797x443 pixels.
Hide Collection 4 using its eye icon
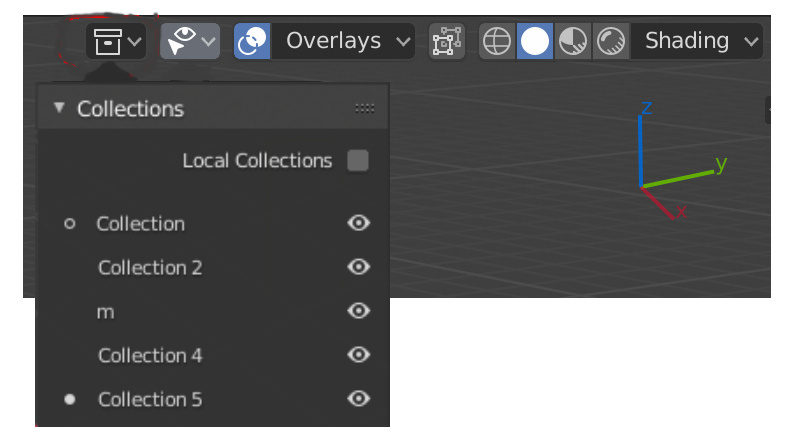(358, 355)
